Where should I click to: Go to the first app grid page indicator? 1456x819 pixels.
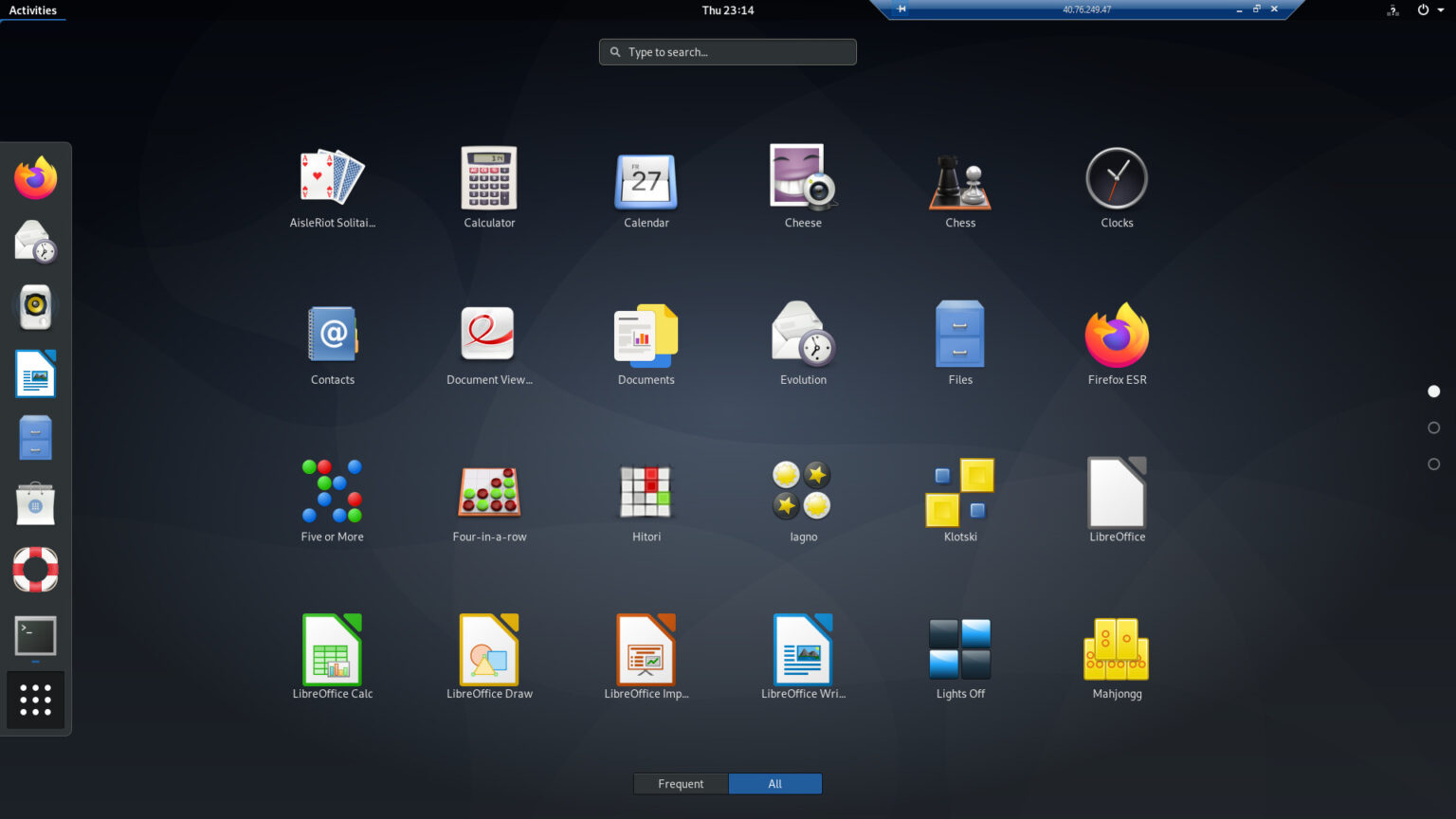1434,391
